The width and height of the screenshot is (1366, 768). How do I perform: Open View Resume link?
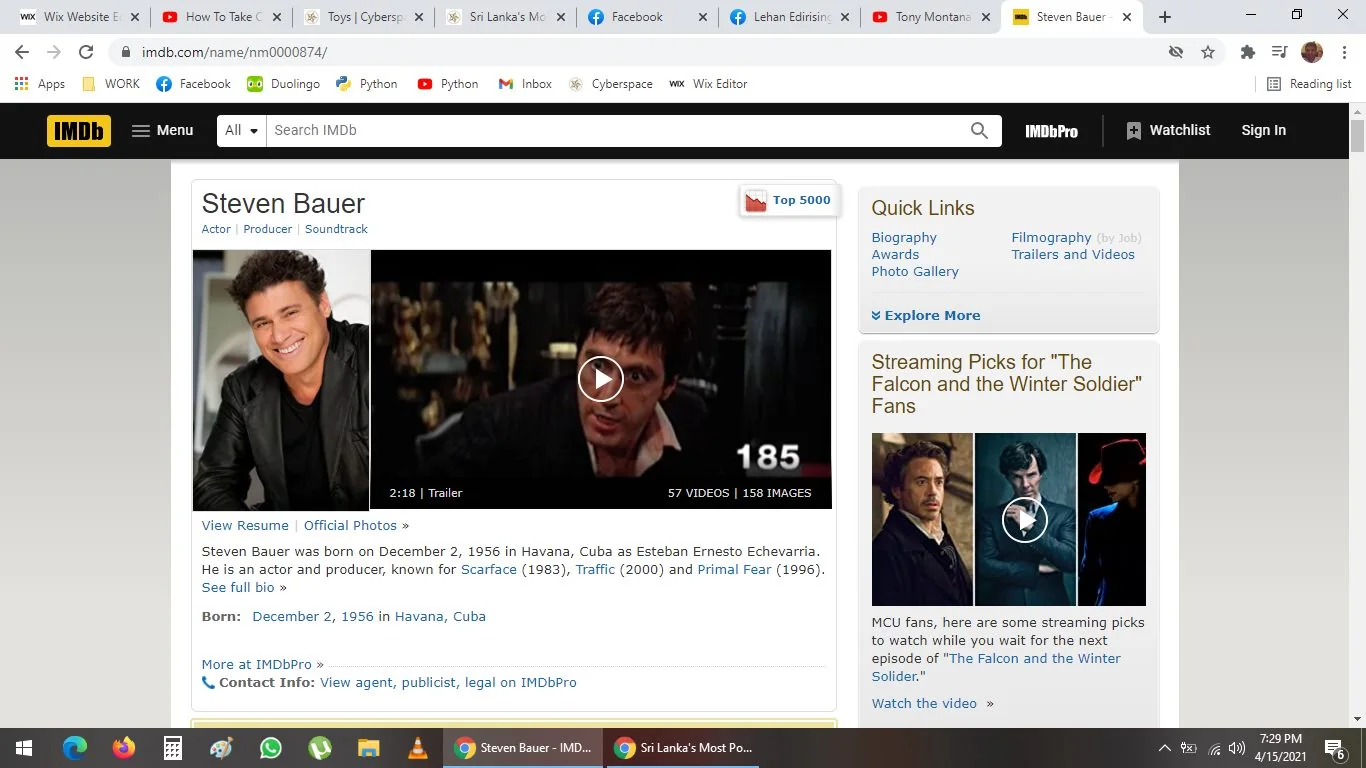[245, 525]
